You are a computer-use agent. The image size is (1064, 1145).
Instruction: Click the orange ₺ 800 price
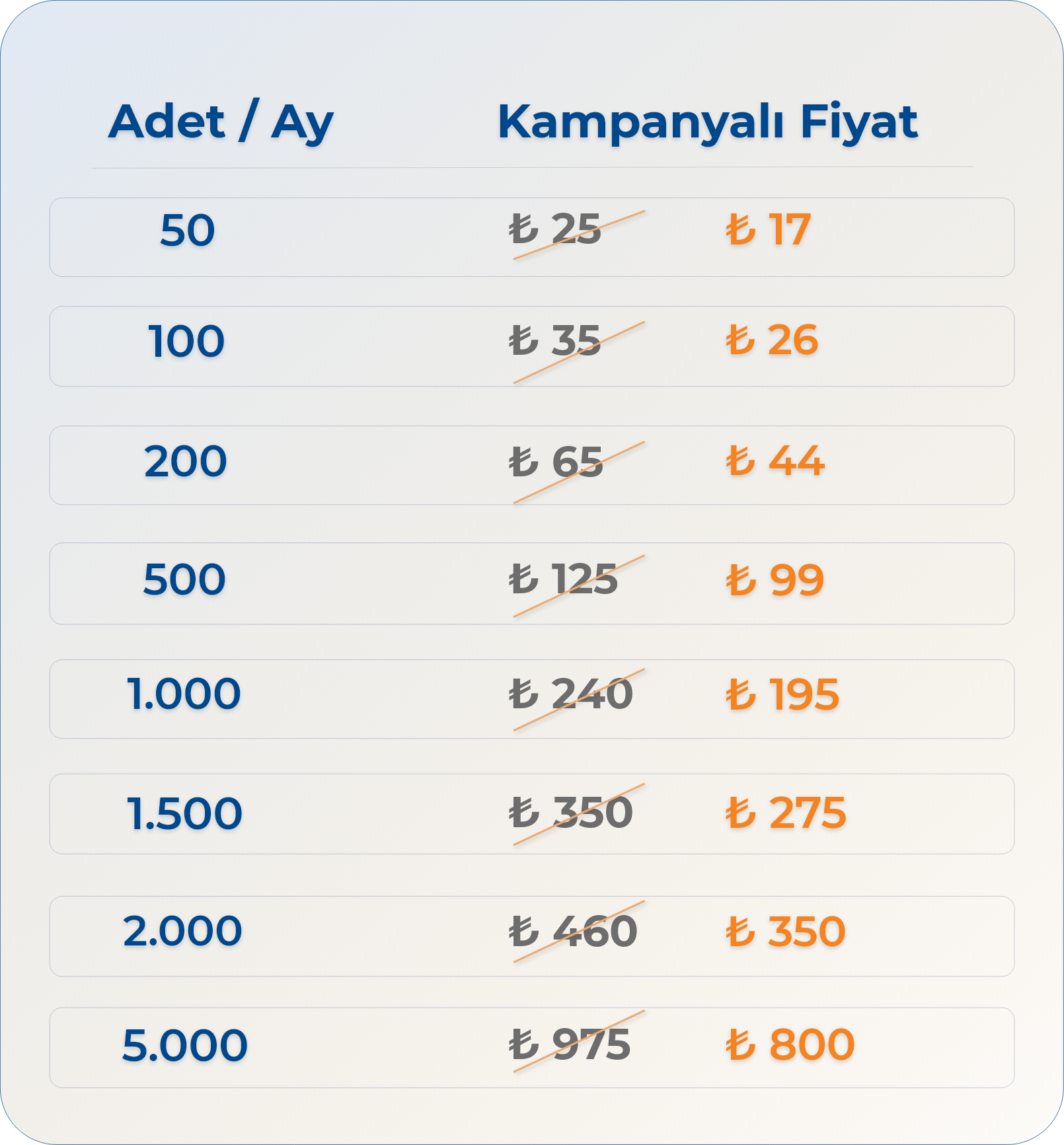[790, 1045]
